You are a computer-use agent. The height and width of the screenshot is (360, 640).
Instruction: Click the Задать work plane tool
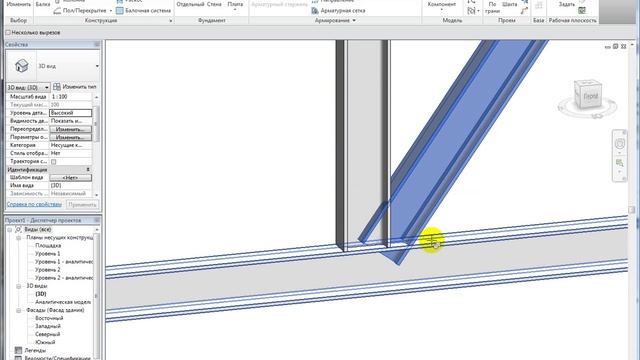click(x=566, y=4)
